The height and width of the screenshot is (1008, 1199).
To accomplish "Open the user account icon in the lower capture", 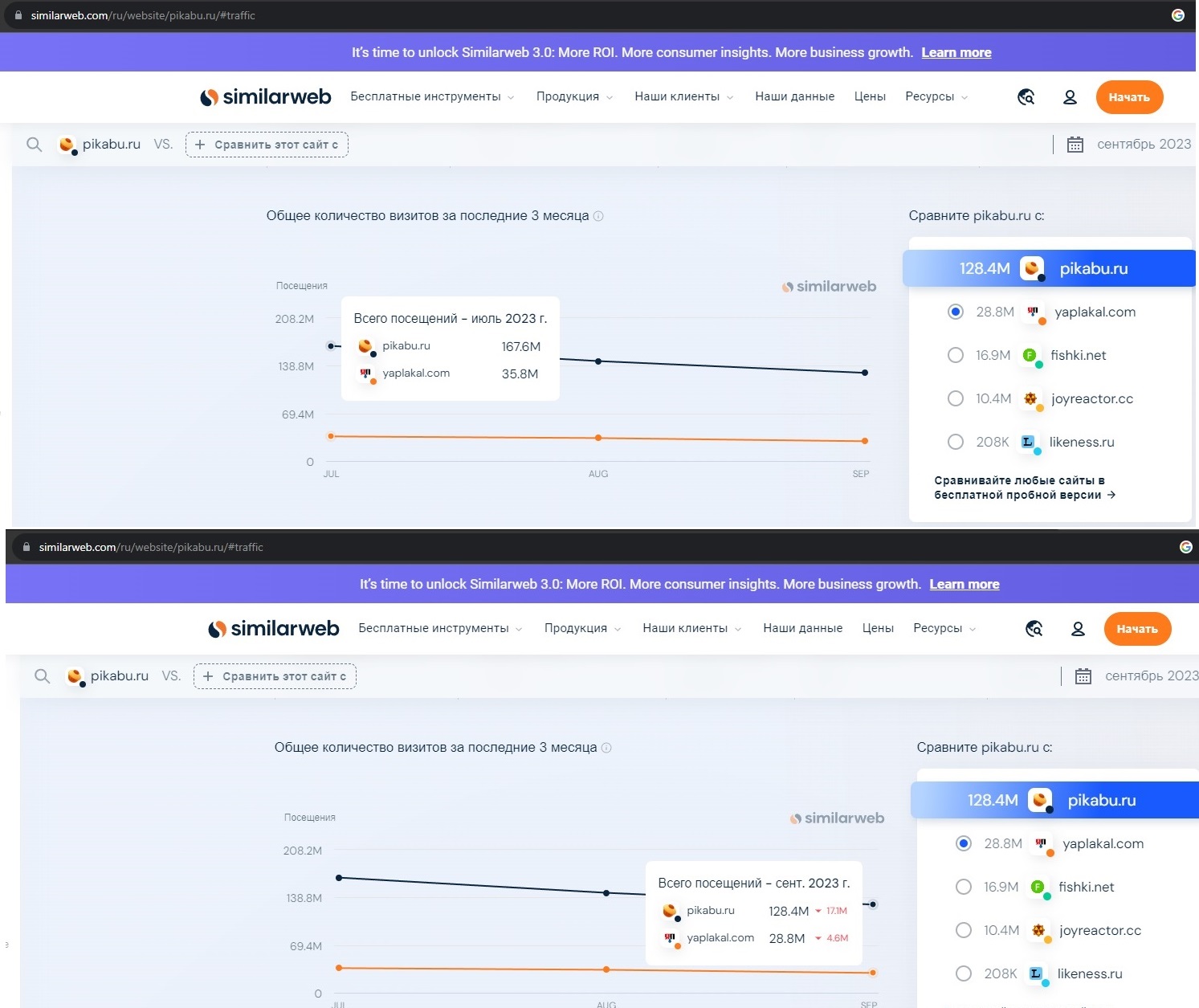I will coord(1078,629).
